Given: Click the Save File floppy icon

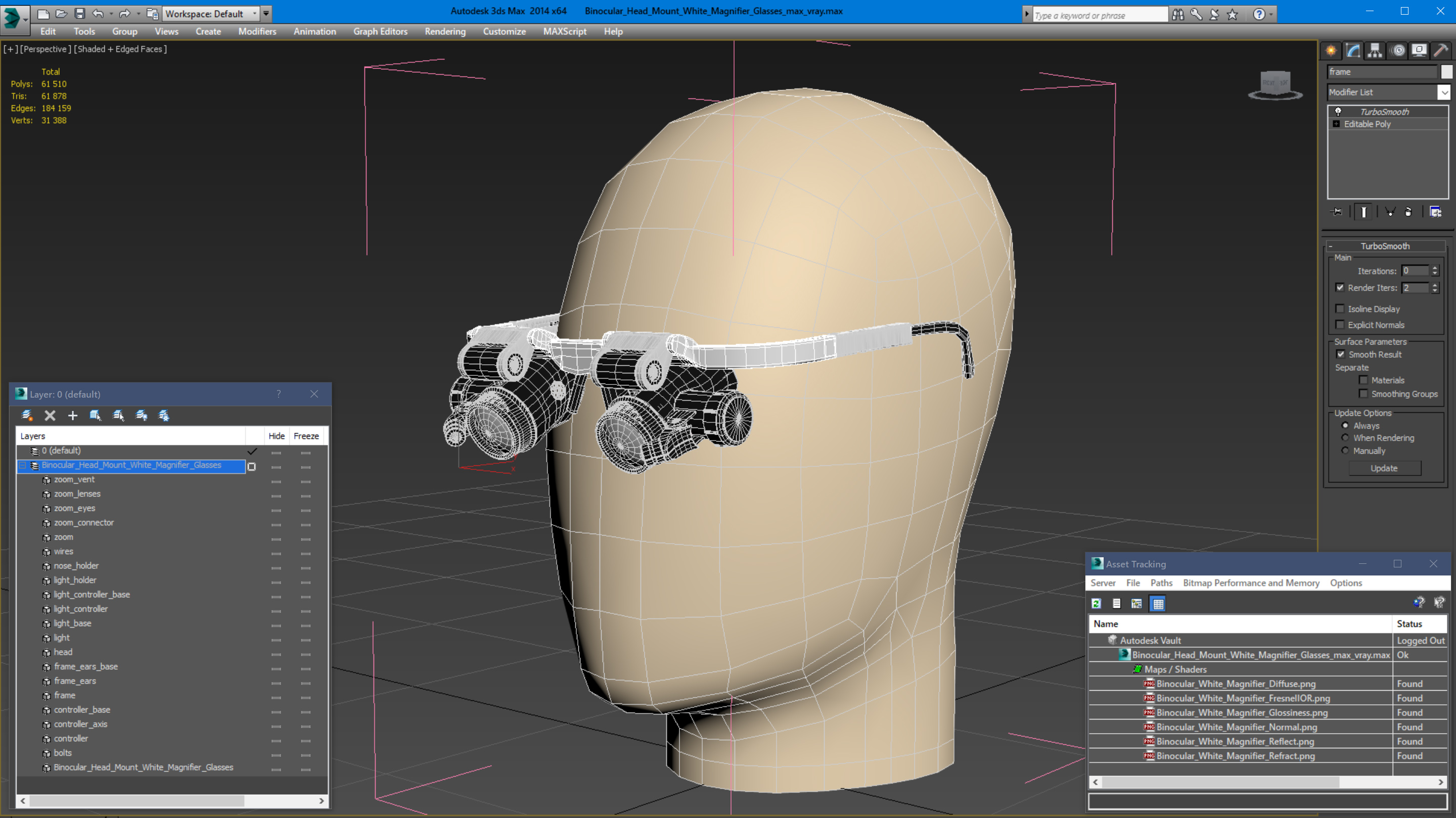Looking at the screenshot, I should (x=80, y=14).
